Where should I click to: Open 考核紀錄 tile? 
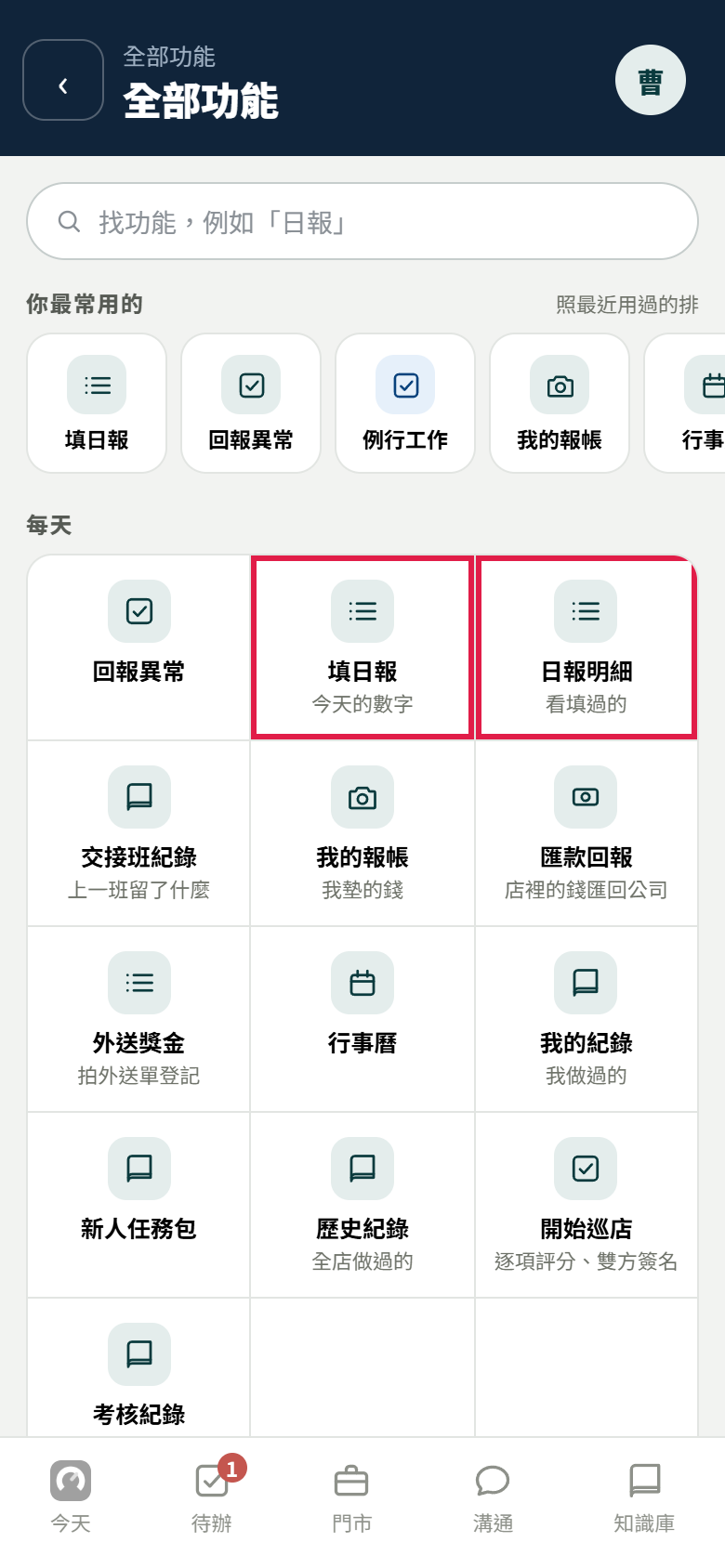pos(139,1368)
